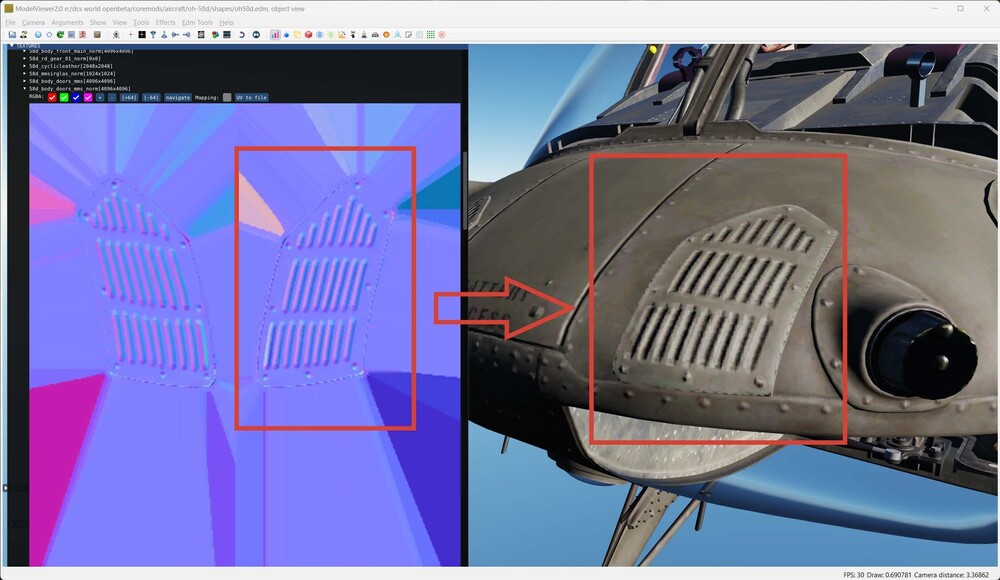Screen dimensions: 1000x580
Task: Disable the green G channel checkbox
Action: (64, 97)
